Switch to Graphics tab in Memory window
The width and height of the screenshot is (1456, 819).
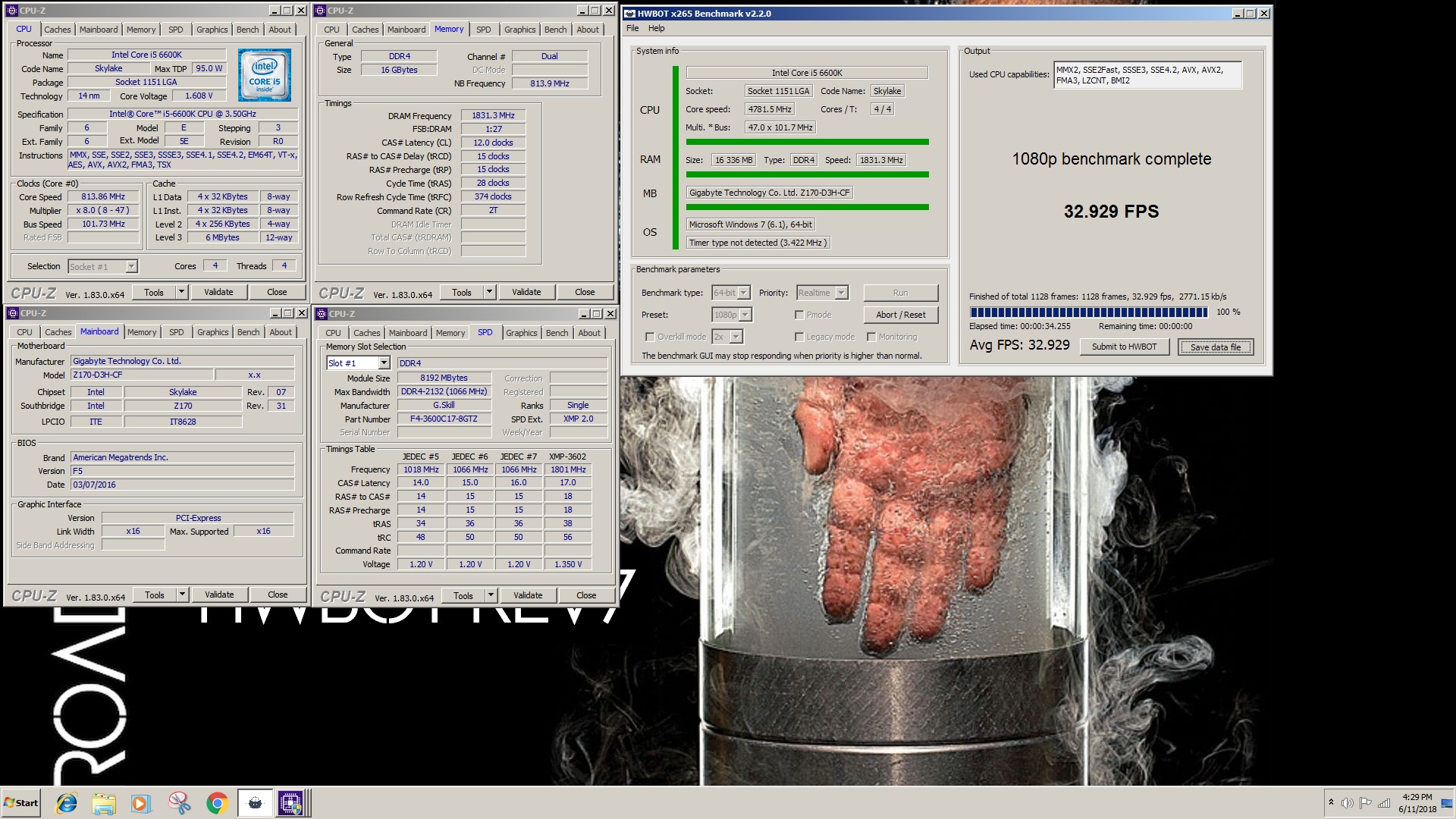point(520,30)
